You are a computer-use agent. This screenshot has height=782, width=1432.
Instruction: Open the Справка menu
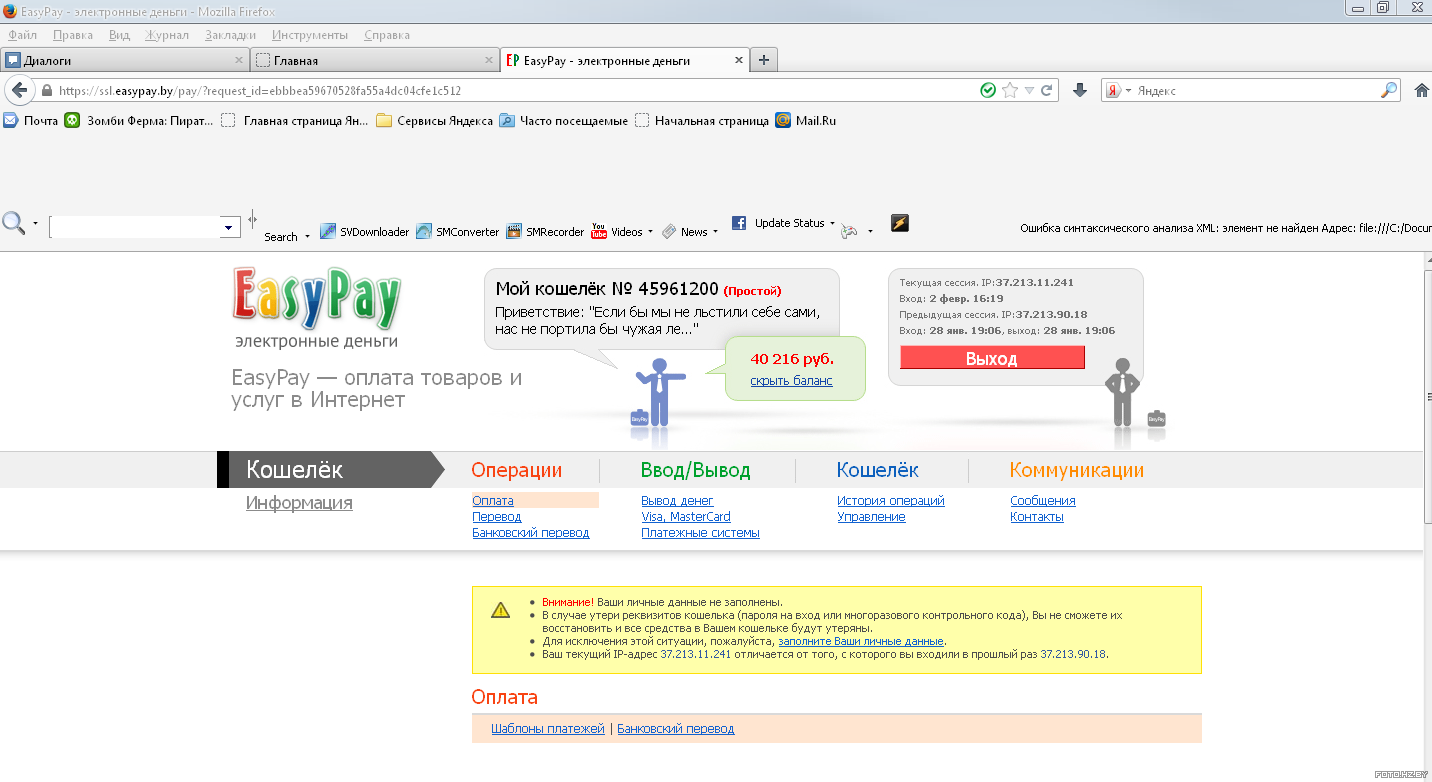[387, 35]
